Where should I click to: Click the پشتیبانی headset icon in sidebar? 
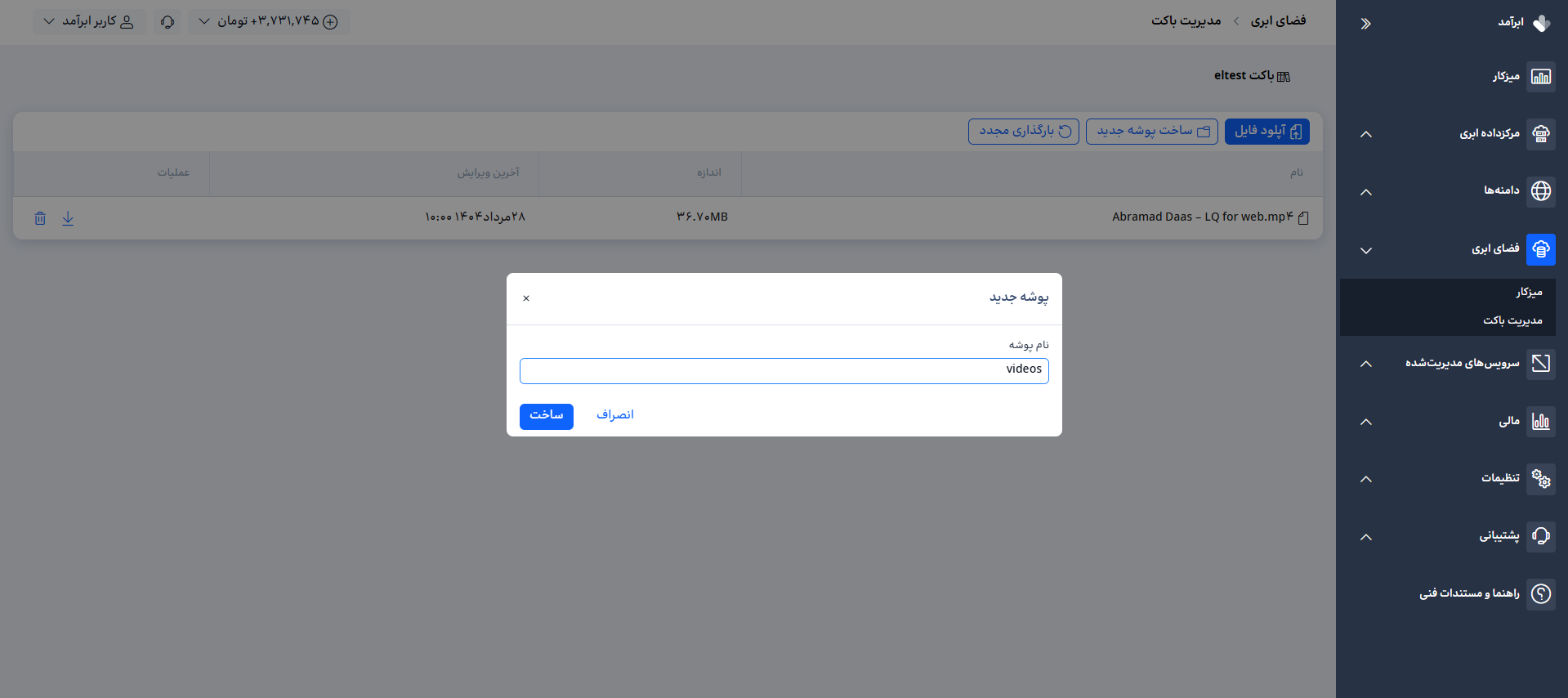pyautogui.click(x=1541, y=536)
